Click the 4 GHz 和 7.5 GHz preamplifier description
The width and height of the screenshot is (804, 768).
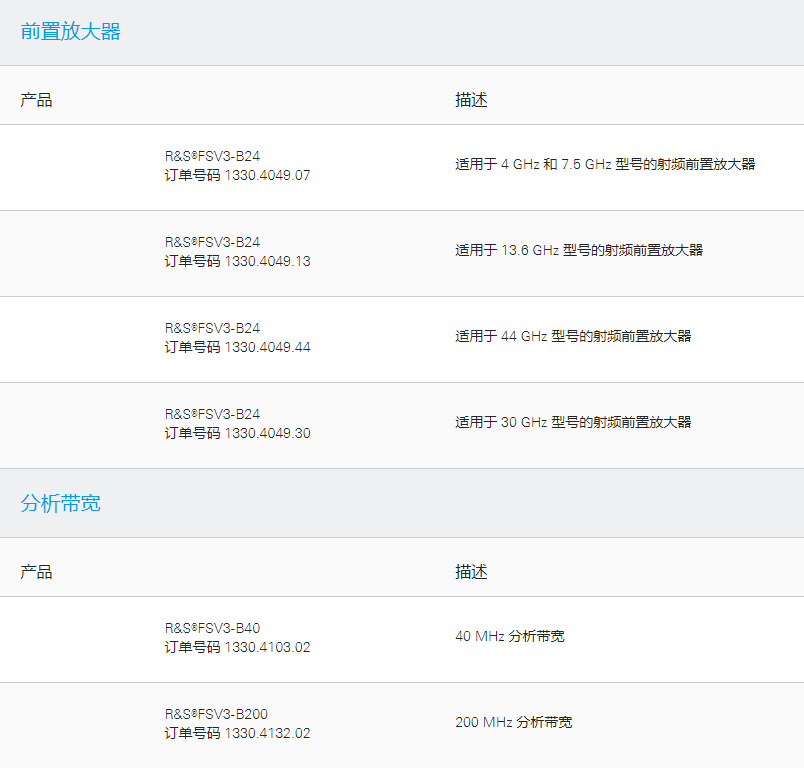pyautogui.click(x=607, y=167)
